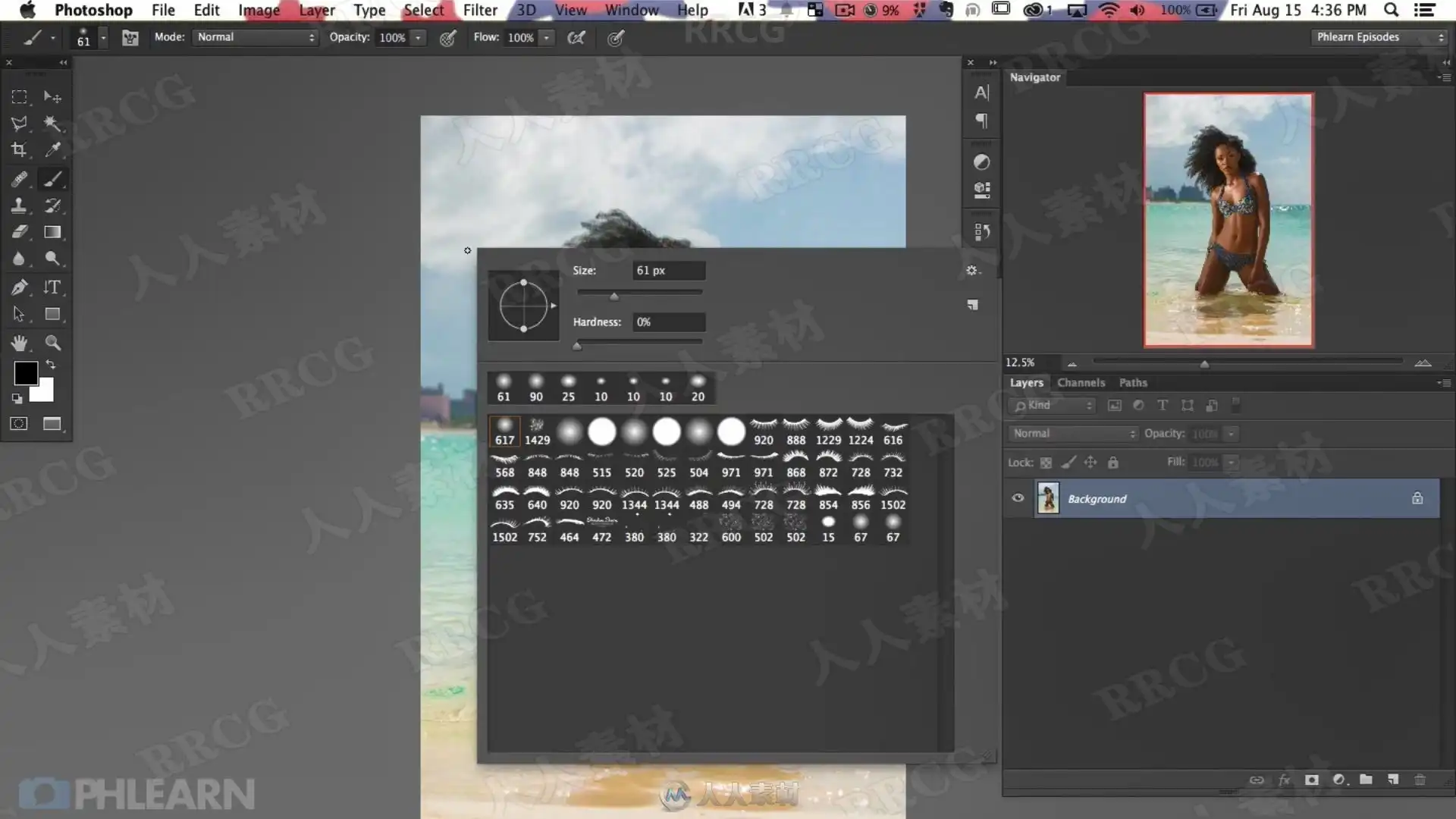Screen dimensions: 1456x819
Task: Open the Filter menu
Action: (x=480, y=10)
